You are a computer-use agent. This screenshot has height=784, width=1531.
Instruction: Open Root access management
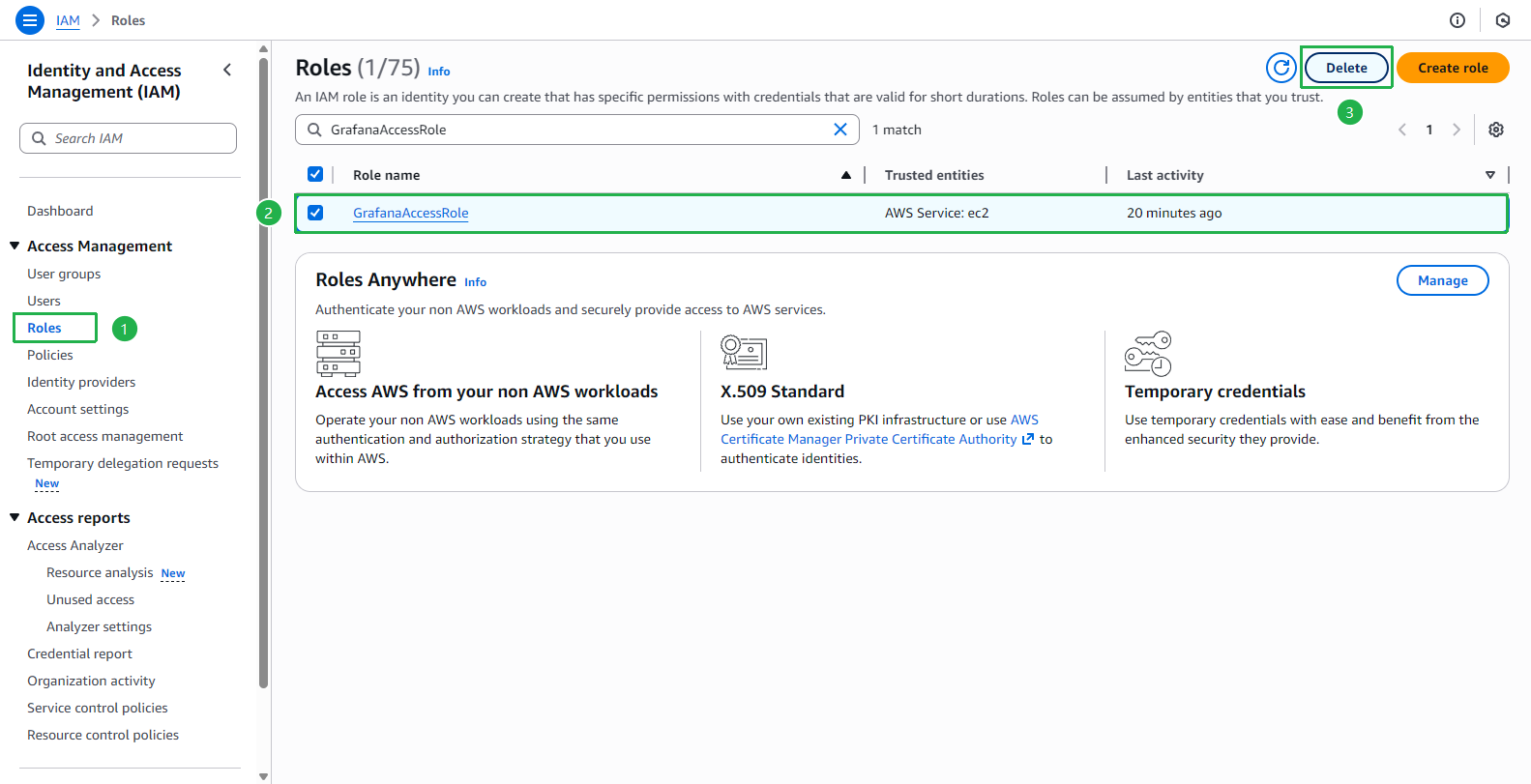click(x=104, y=436)
